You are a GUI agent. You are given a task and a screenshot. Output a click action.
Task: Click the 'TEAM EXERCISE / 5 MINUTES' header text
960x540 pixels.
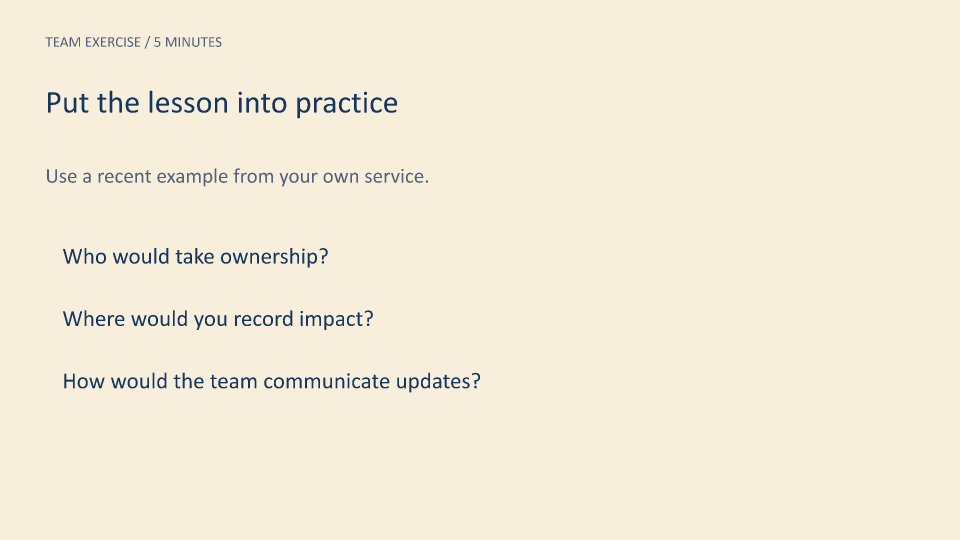point(133,42)
